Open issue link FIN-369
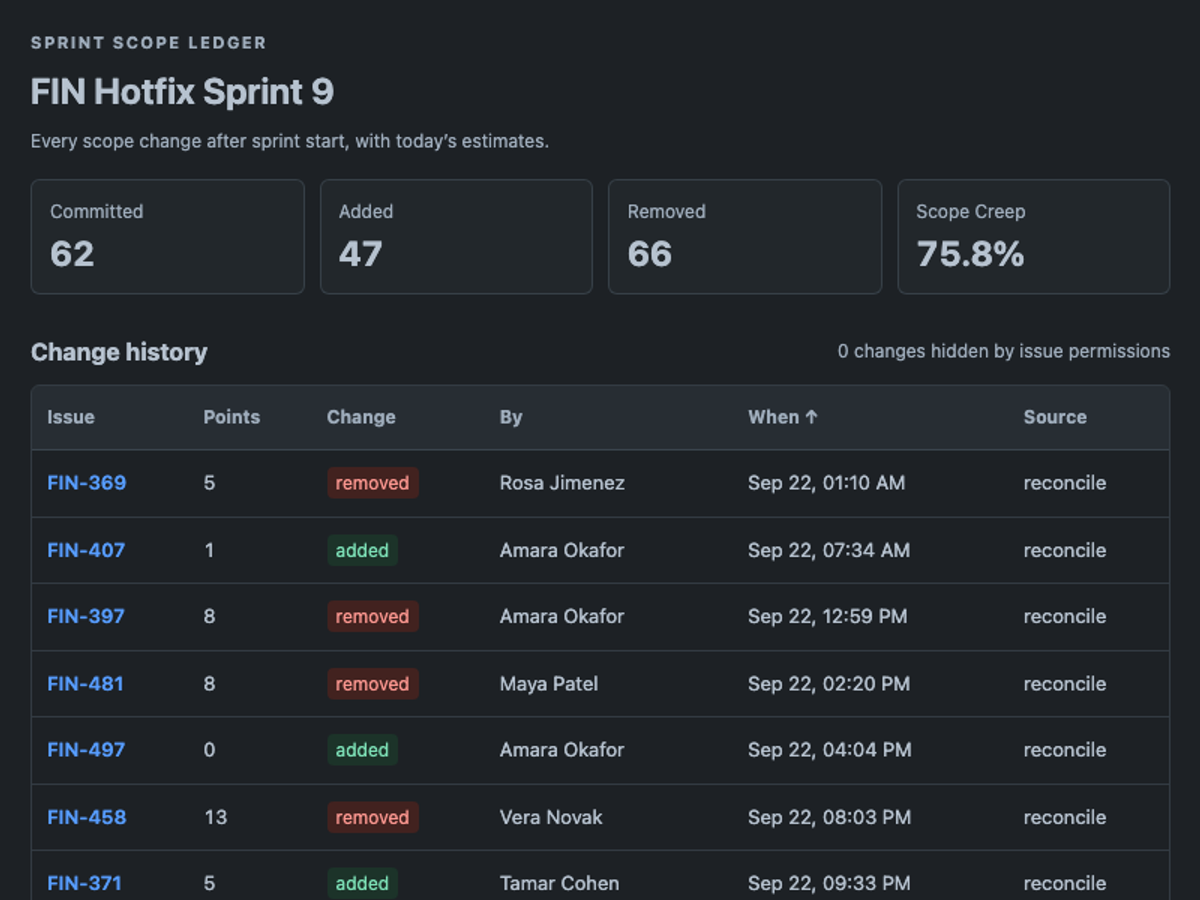Screen dimensions: 1200x900 click(x=86, y=483)
